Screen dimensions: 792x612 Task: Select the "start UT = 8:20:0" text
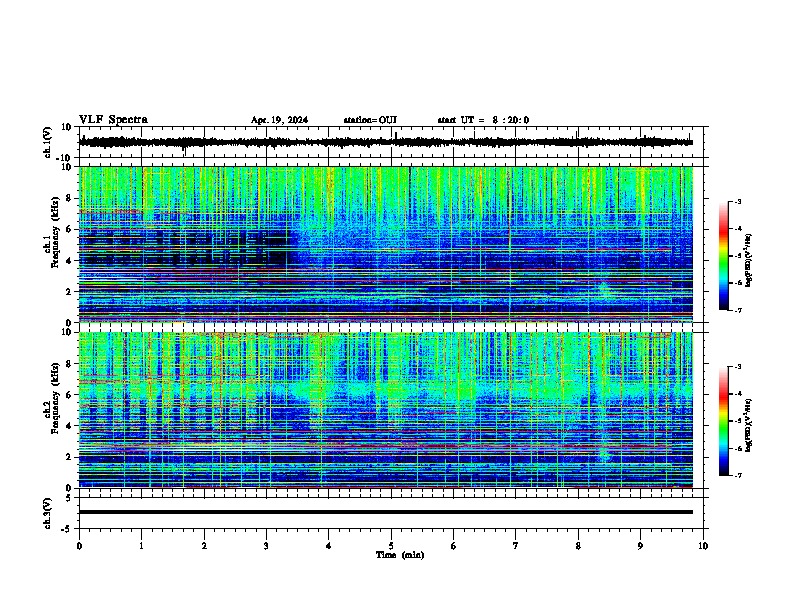483,120
